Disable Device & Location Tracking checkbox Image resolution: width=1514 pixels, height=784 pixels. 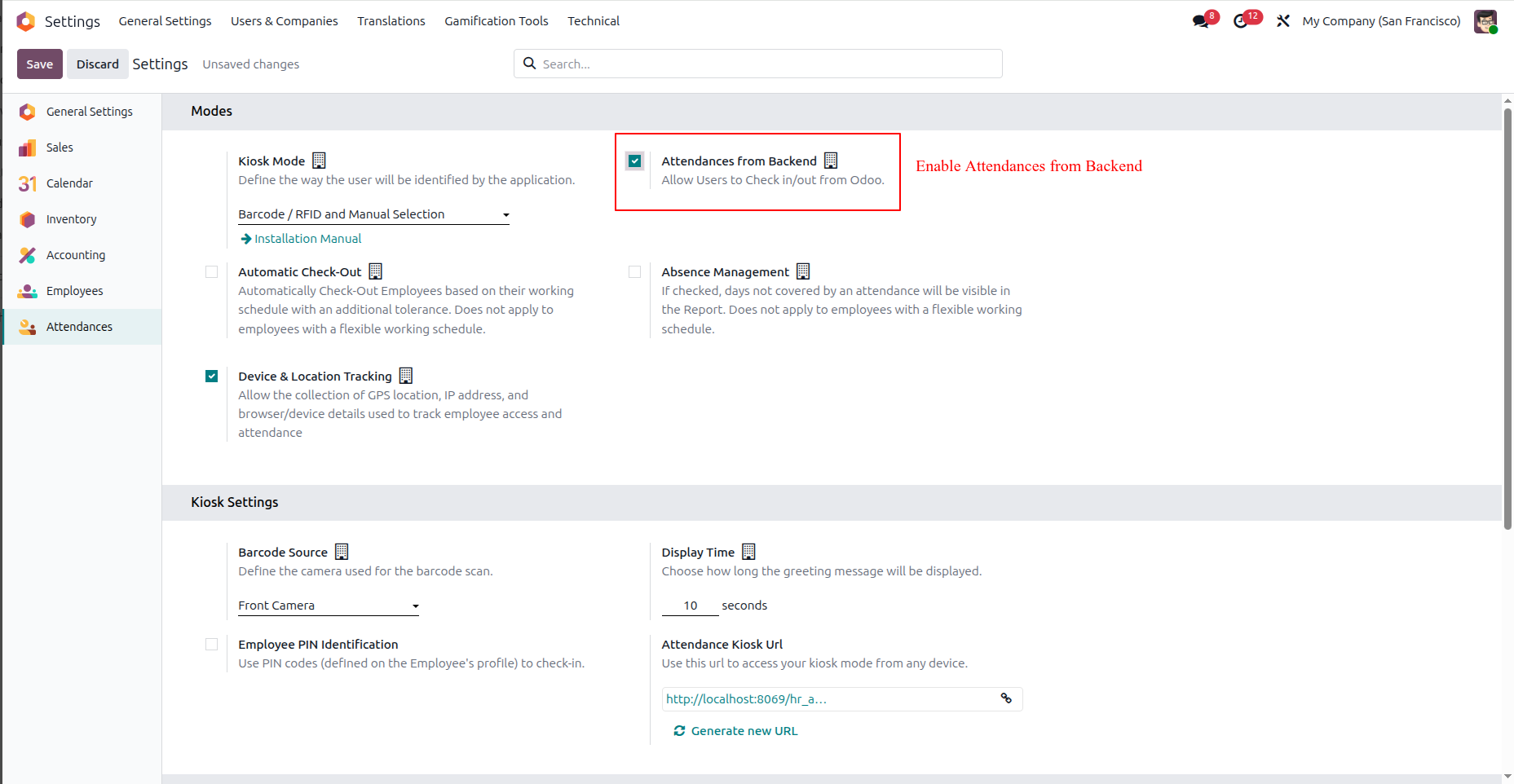pos(212,377)
